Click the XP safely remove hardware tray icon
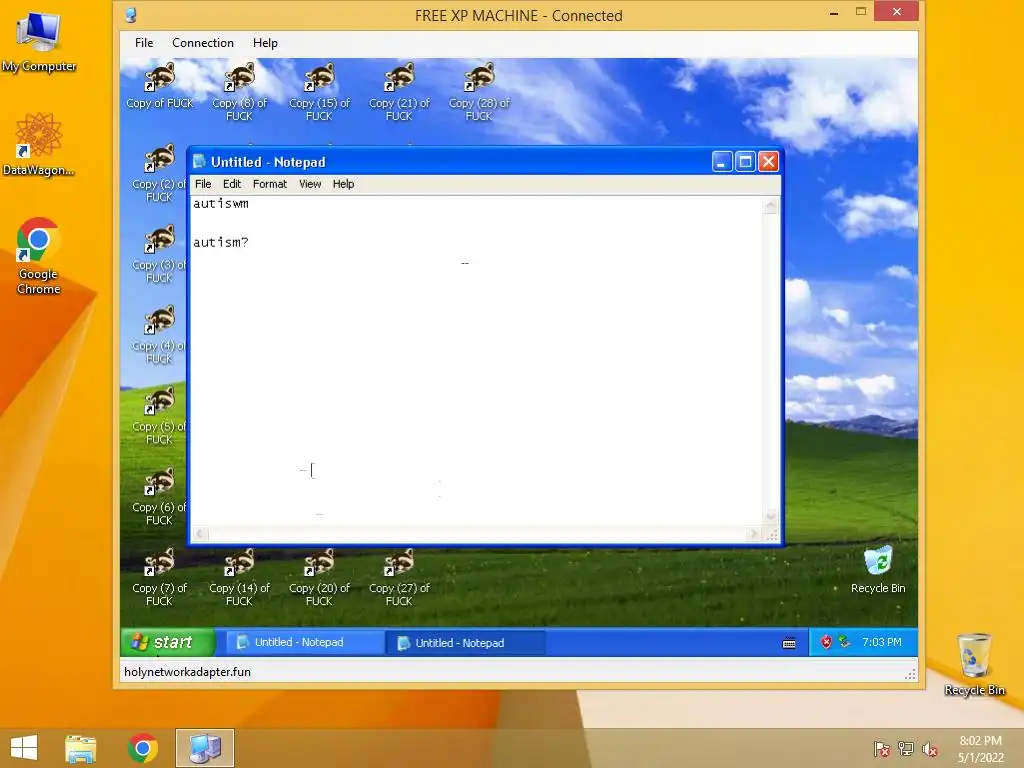1024x768 pixels. click(x=844, y=643)
